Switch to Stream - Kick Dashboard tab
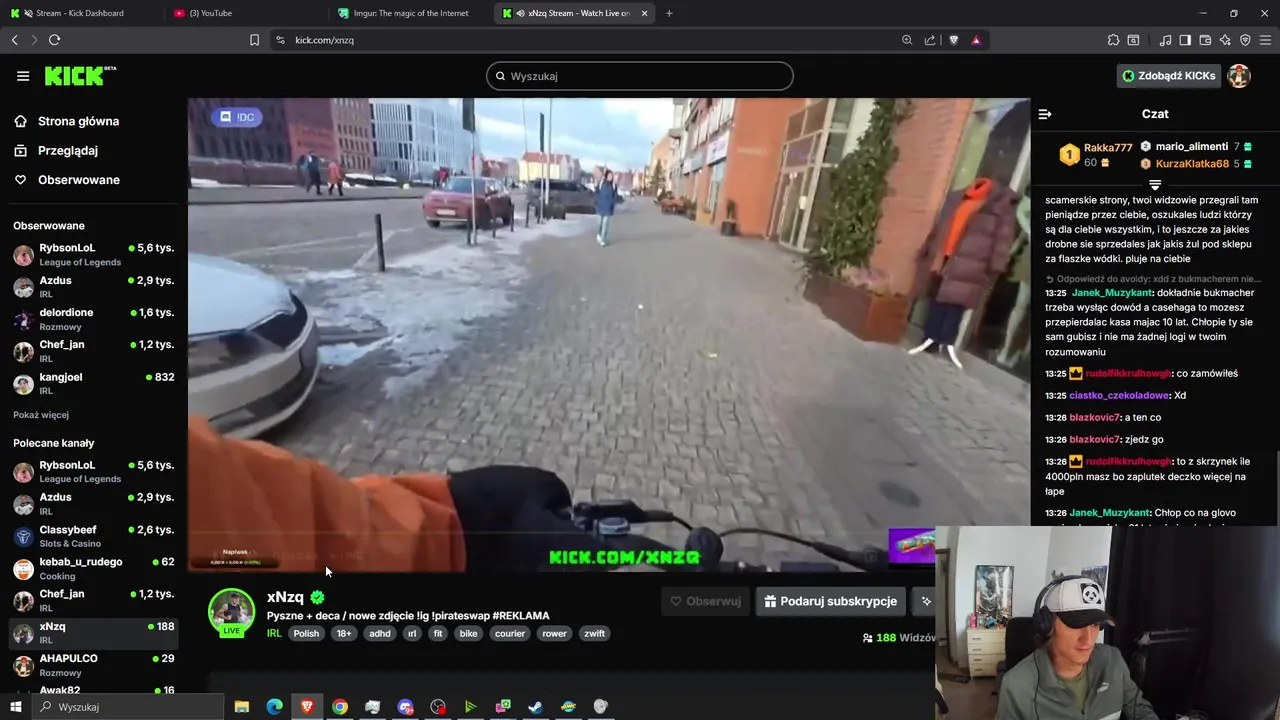1280x720 pixels. pyautogui.click(x=80, y=13)
